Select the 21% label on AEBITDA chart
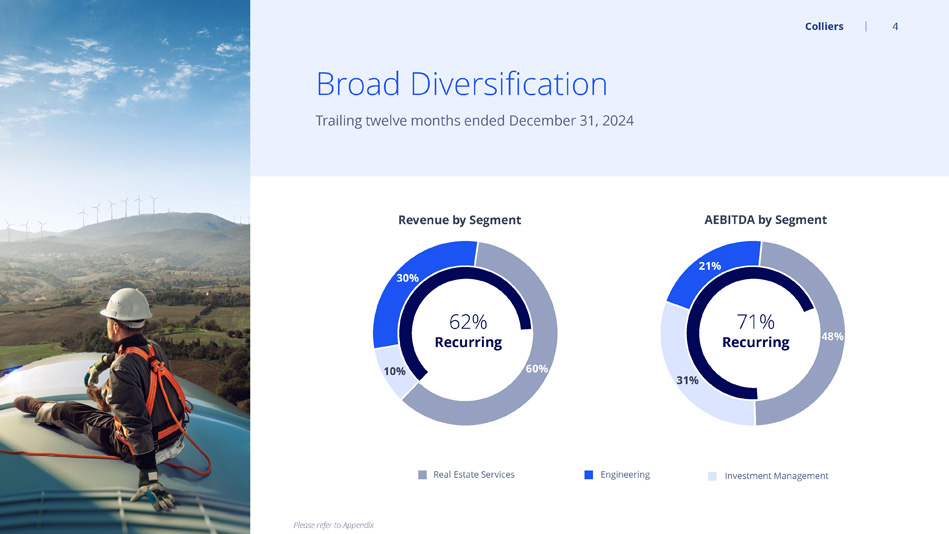Viewport: 949px width, 534px height. [x=709, y=266]
